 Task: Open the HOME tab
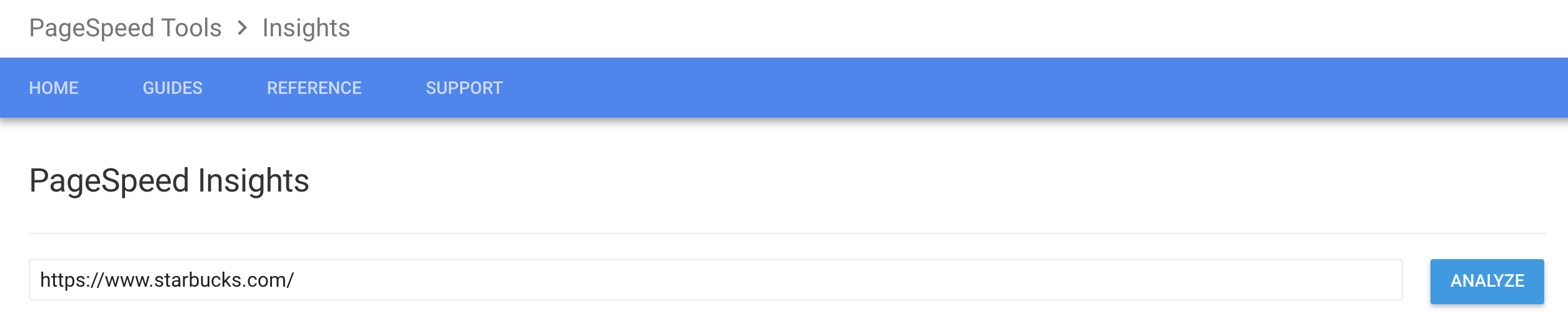(54, 88)
